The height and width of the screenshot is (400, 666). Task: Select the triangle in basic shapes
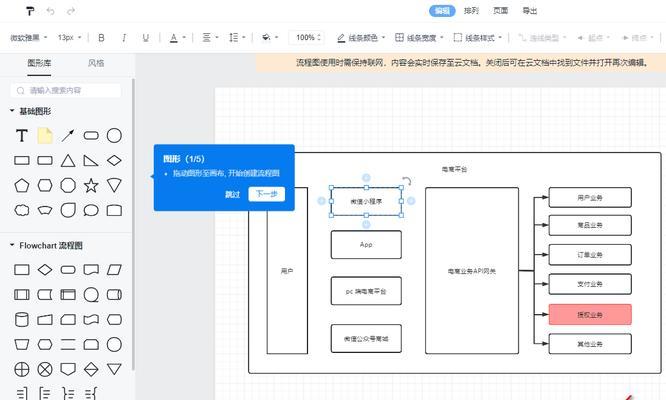68,161
